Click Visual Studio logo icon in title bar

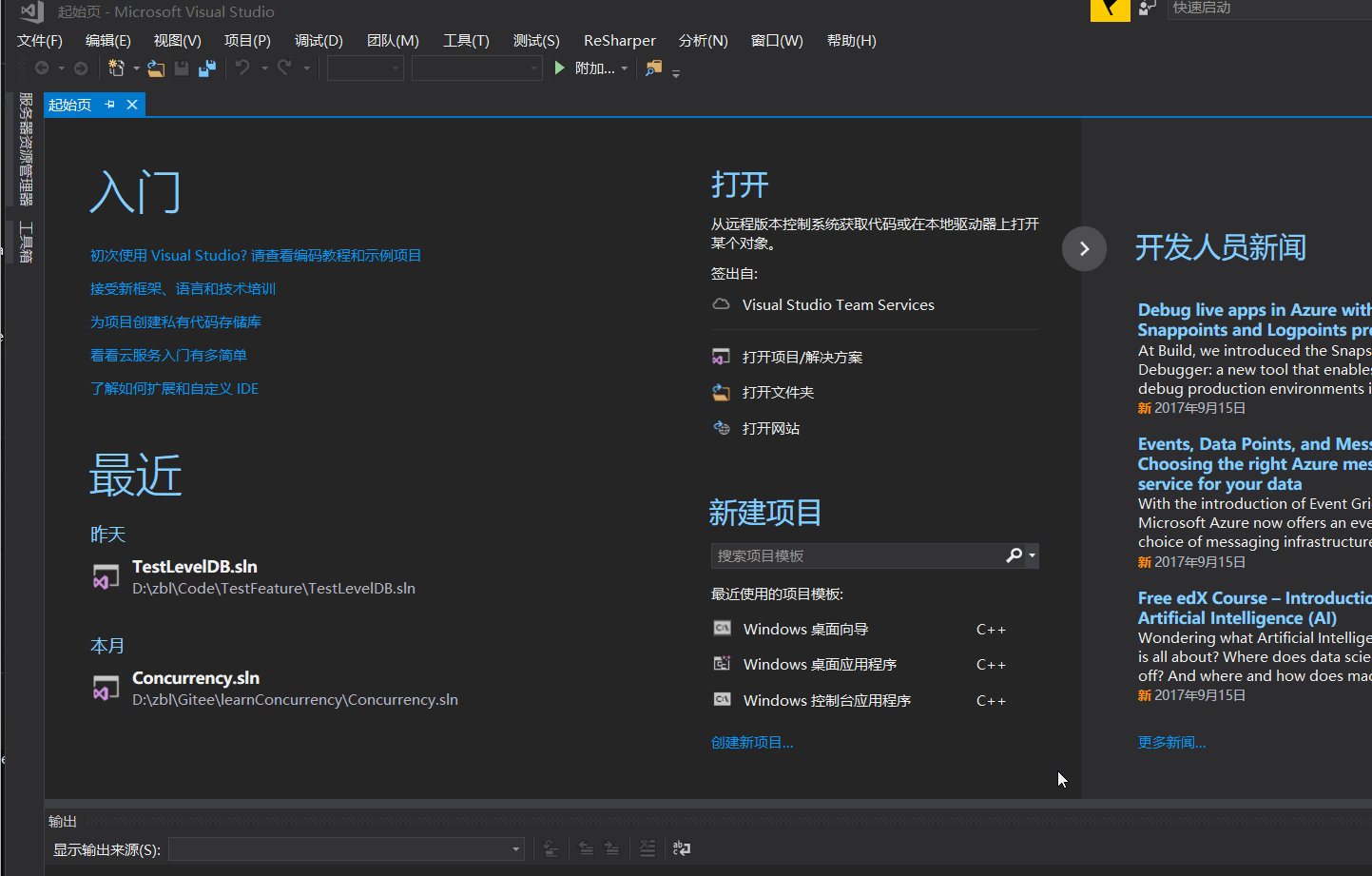point(31,11)
